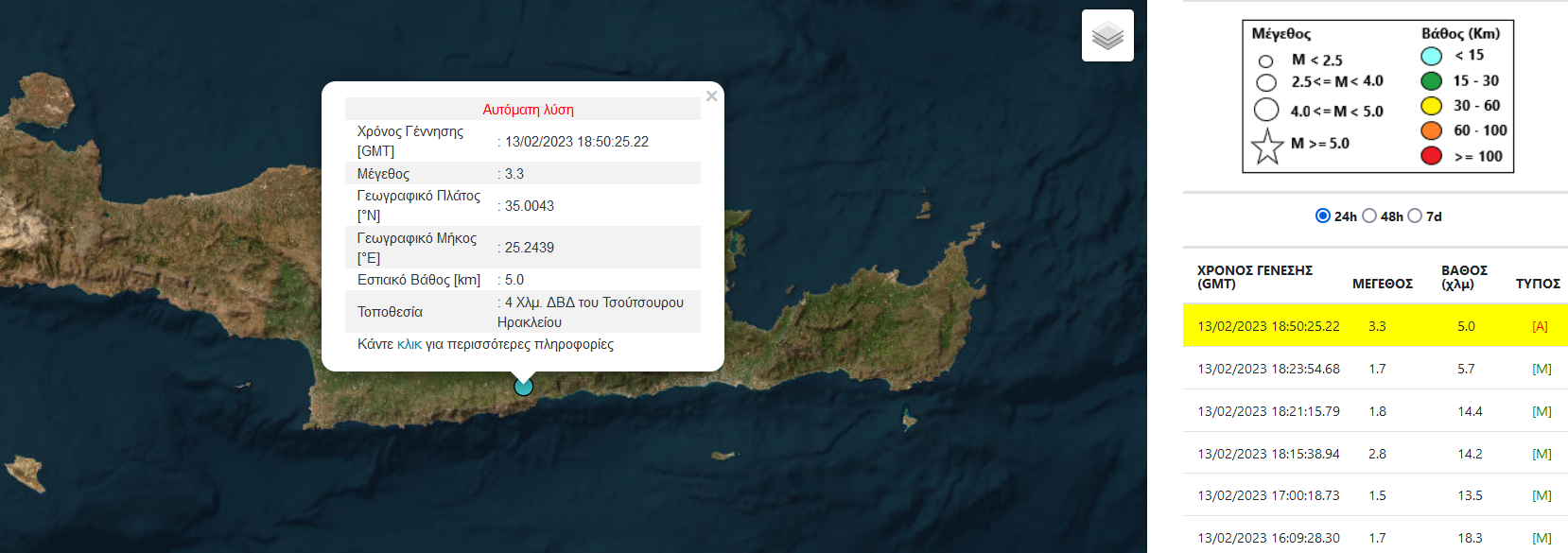Select the 7d time range
Screen dimensions: 1568x553
click(x=1415, y=216)
